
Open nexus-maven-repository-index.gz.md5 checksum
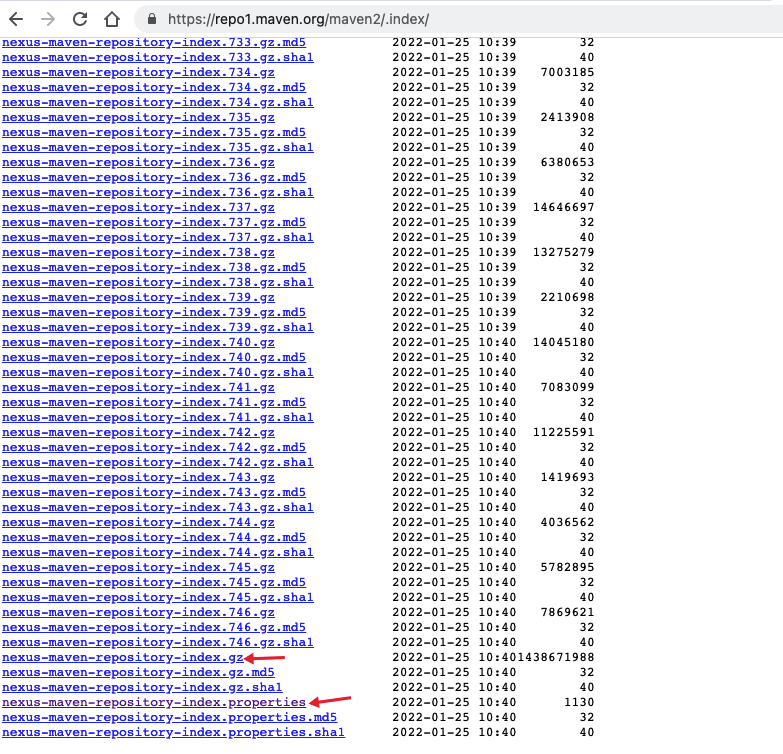point(138,673)
